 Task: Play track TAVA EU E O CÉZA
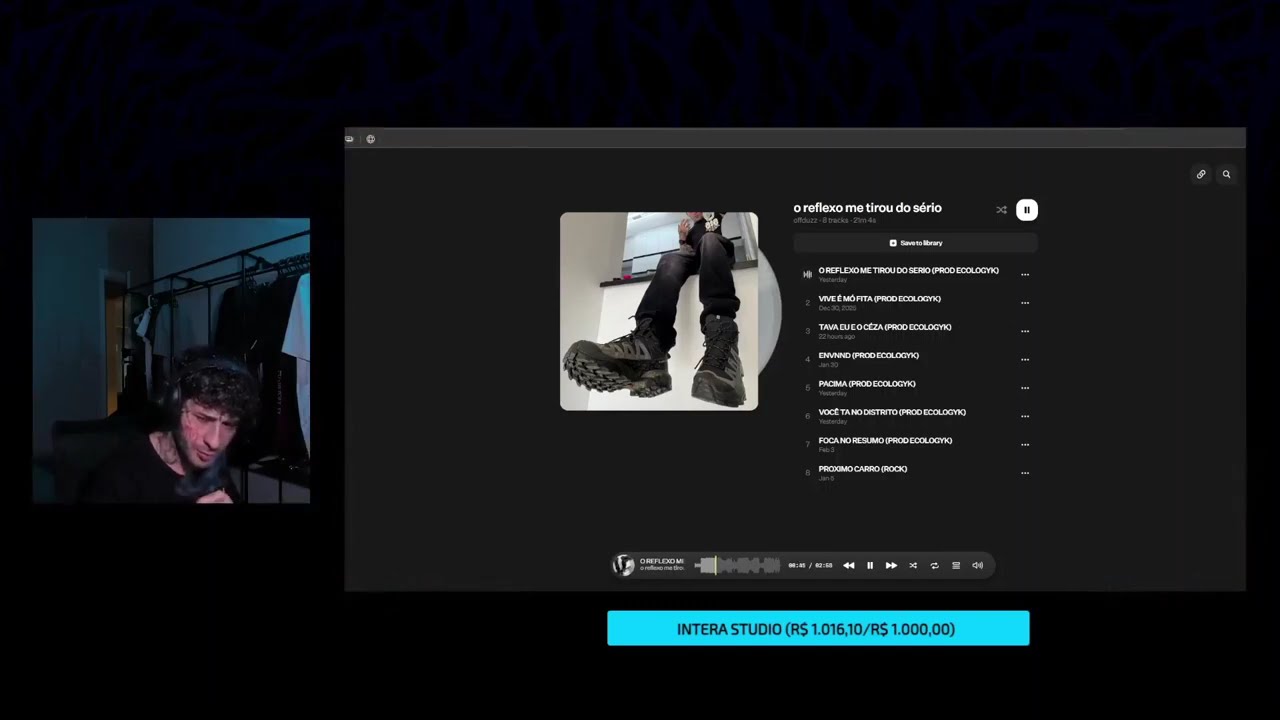pos(885,327)
